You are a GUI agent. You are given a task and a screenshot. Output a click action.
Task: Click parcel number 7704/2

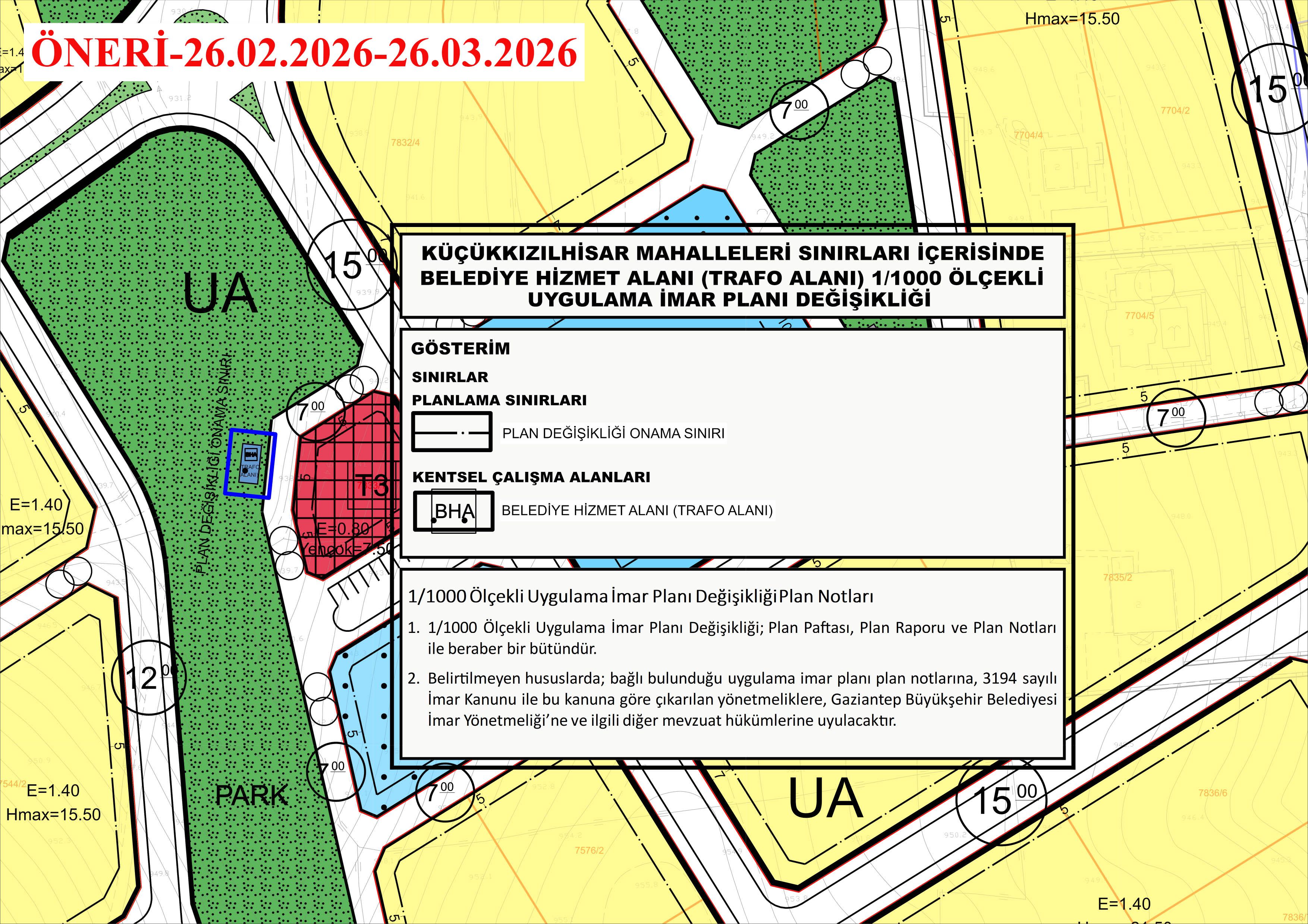coord(1175,110)
